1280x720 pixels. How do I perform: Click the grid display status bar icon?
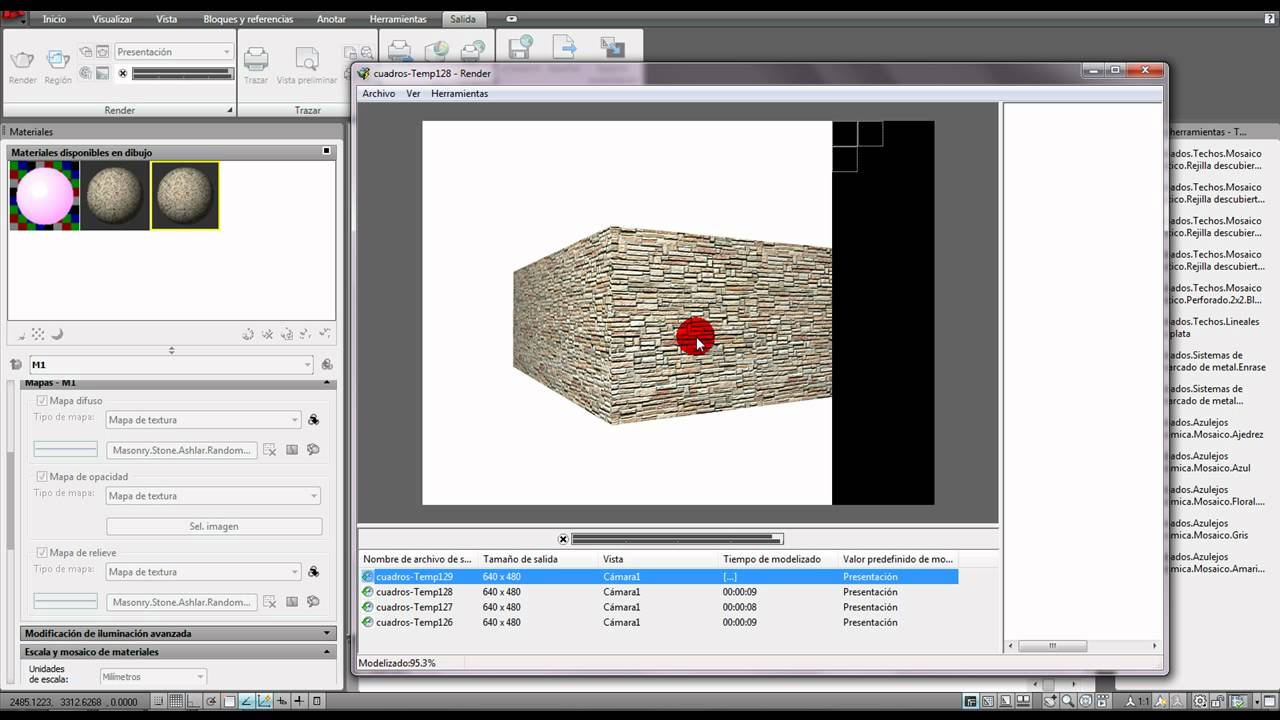click(x=175, y=701)
